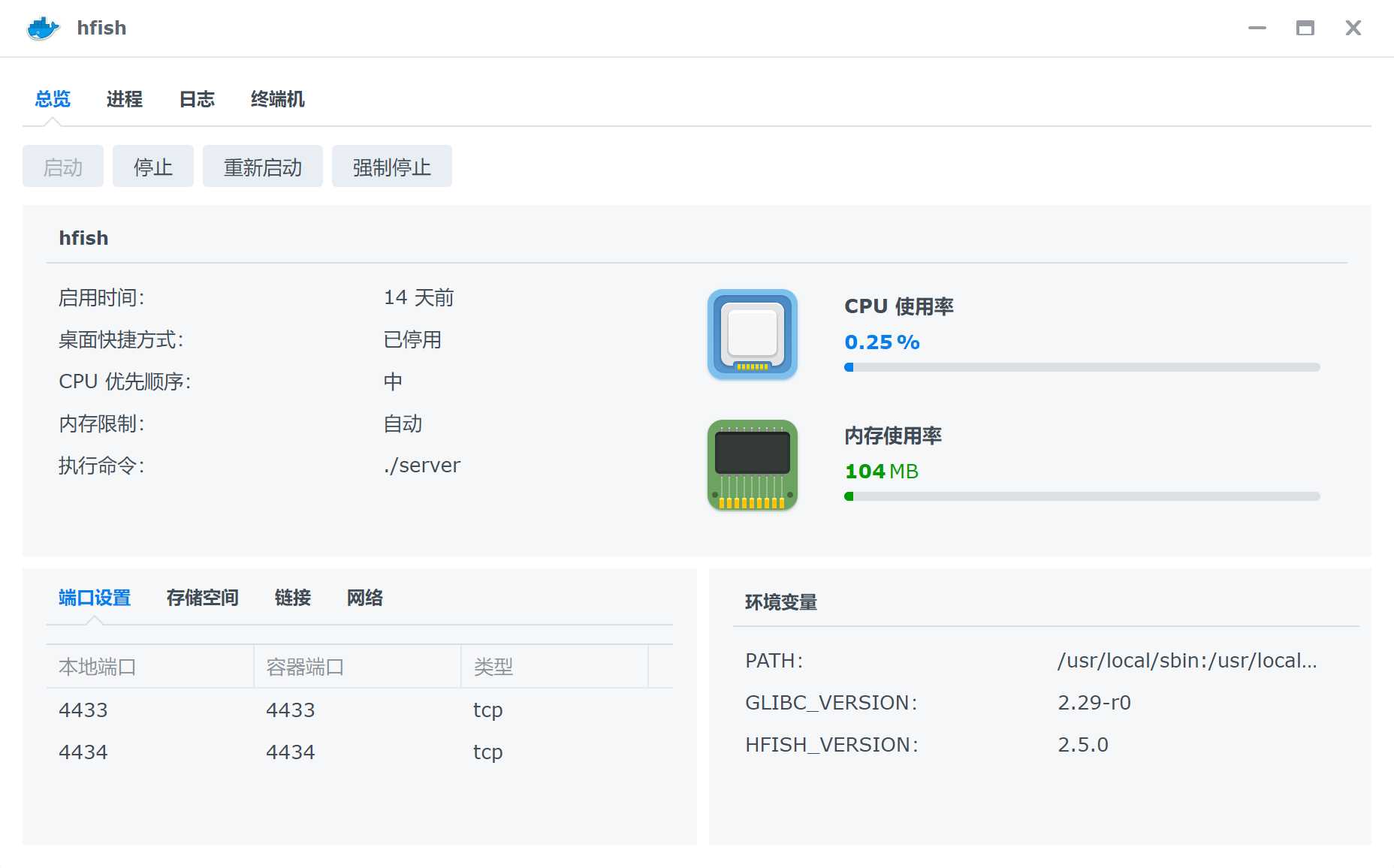Click the 桌面快捷方式: label

(121, 339)
